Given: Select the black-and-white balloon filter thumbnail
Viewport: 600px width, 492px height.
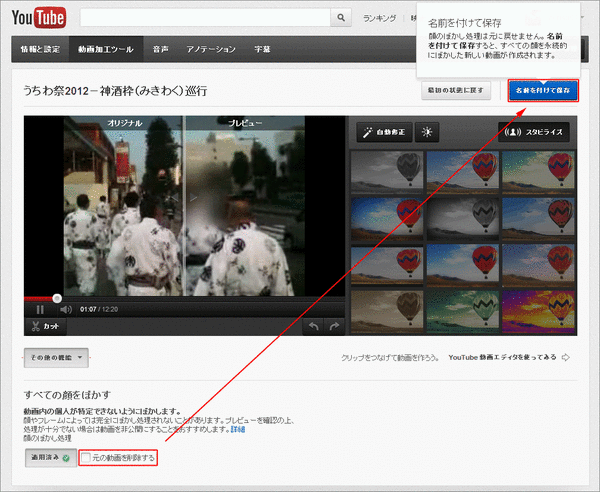Looking at the screenshot, I should coord(387,172).
